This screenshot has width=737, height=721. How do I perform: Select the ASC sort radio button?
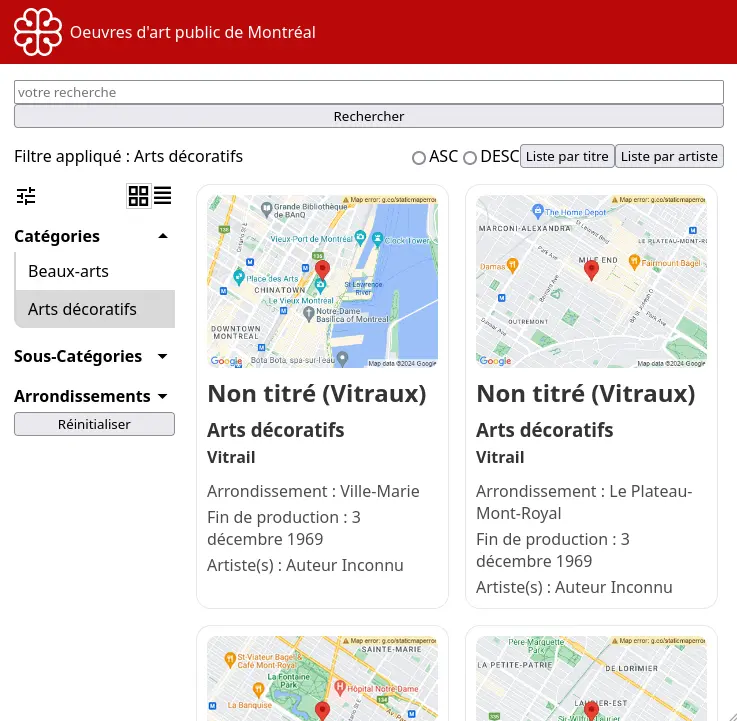click(x=419, y=157)
